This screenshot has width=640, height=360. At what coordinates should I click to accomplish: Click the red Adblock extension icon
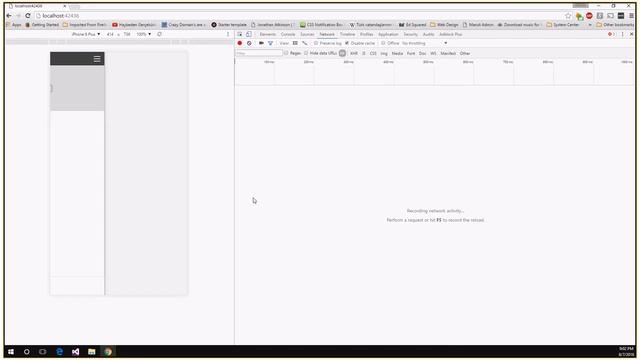[x=589, y=16]
